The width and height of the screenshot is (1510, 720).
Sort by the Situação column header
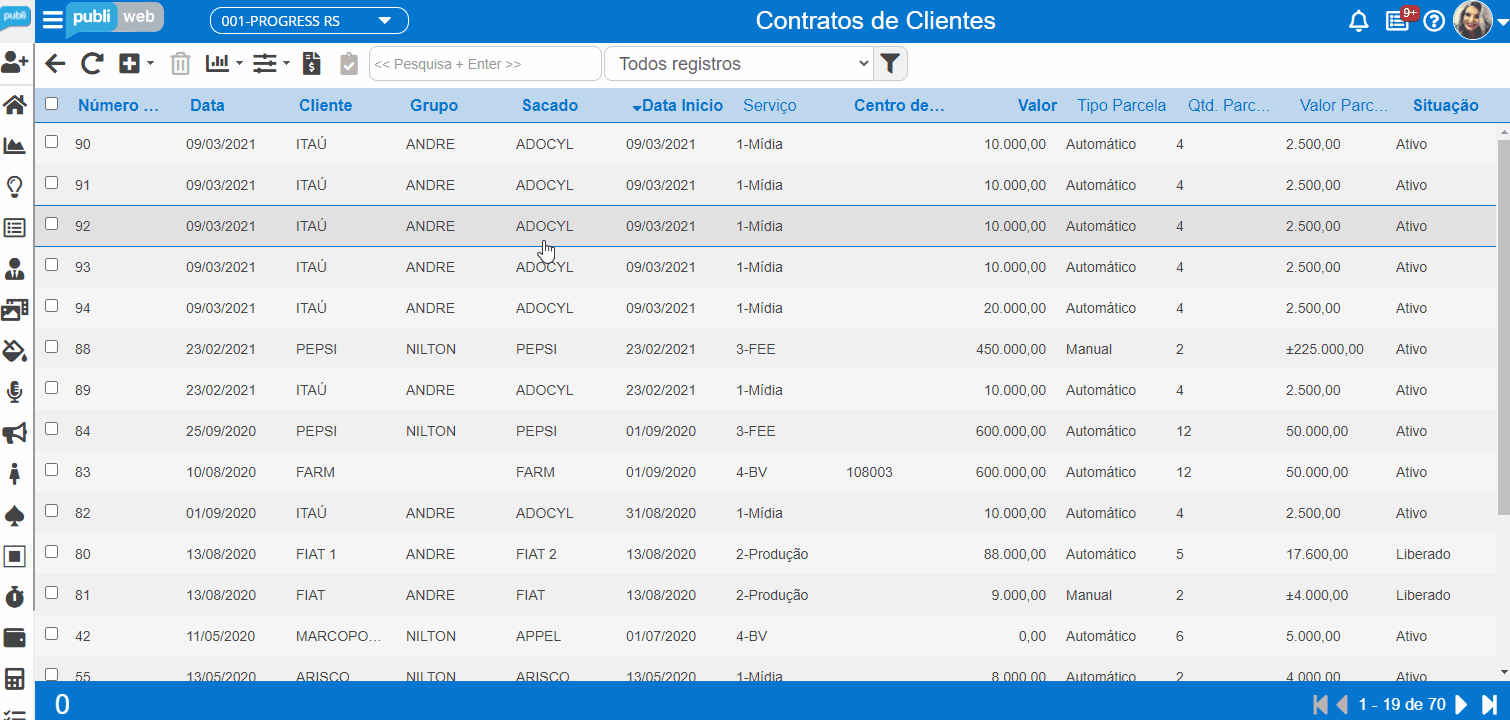pos(1445,105)
